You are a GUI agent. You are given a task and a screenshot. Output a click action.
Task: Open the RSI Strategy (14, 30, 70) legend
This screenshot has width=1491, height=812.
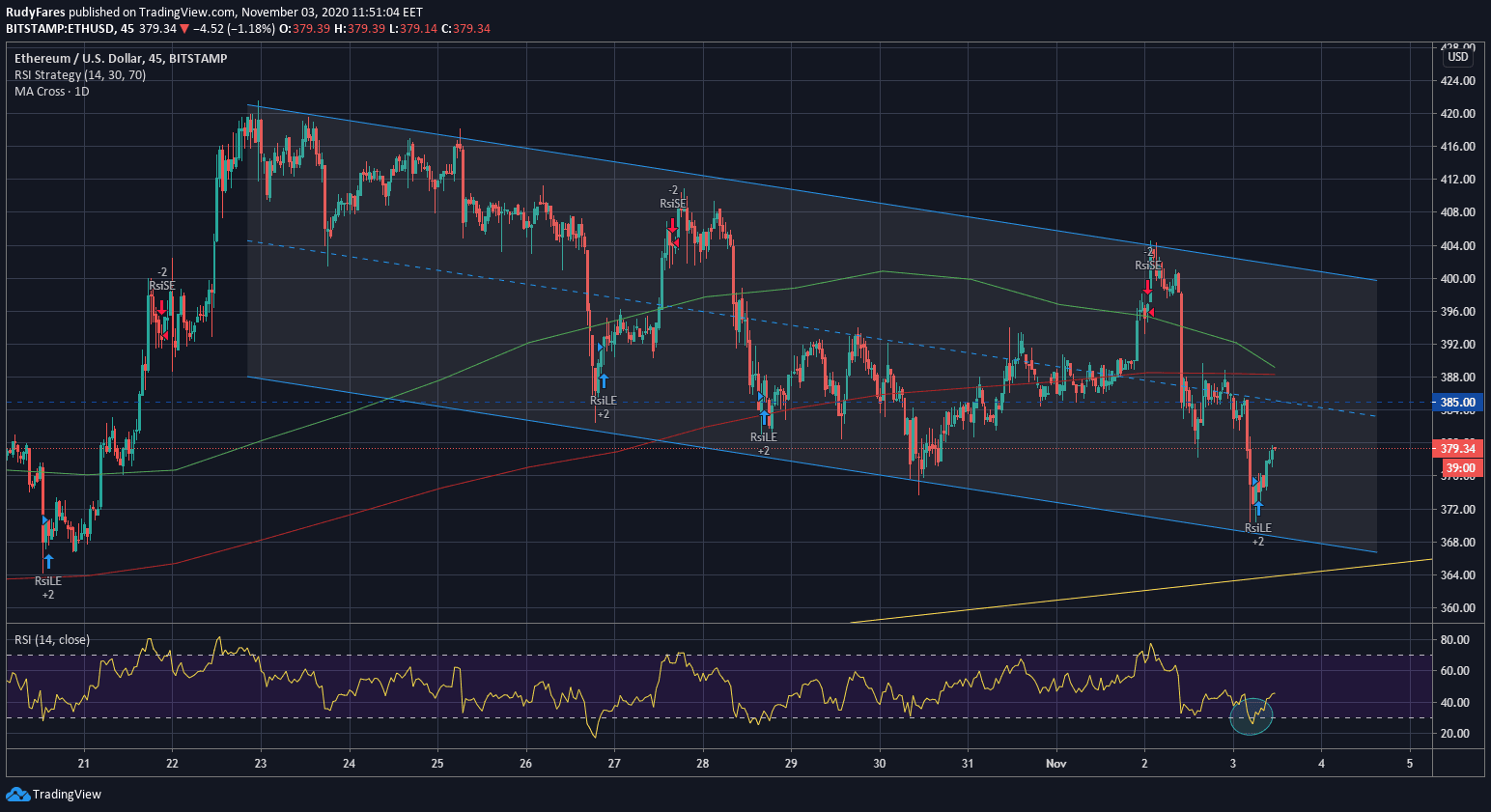point(80,75)
